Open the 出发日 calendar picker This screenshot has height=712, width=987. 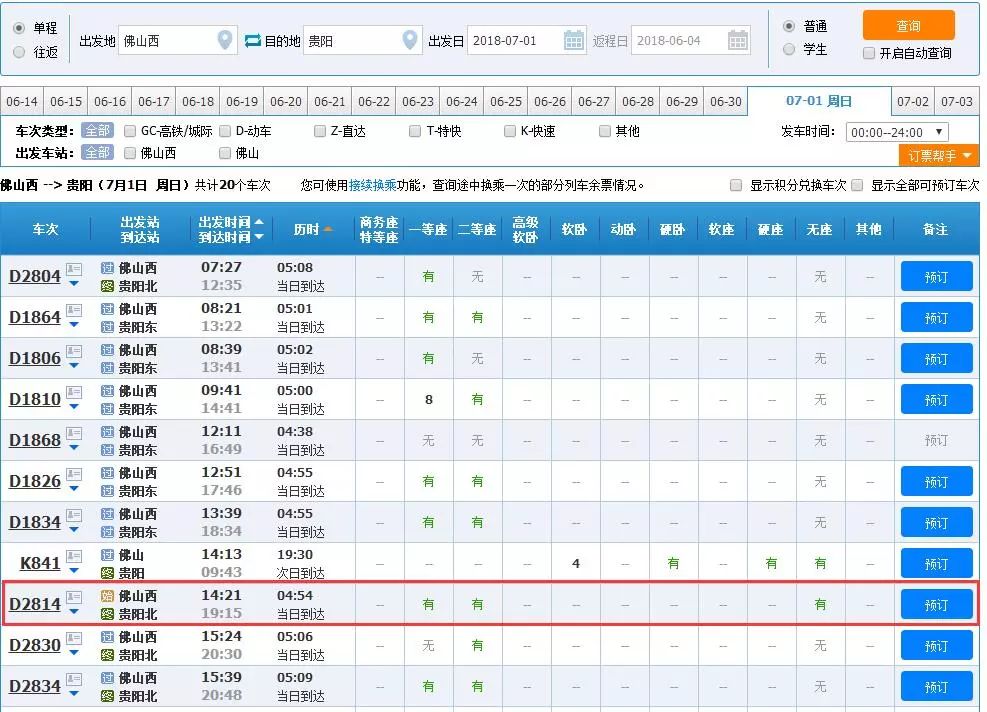pyautogui.click(x=573, y=40)
